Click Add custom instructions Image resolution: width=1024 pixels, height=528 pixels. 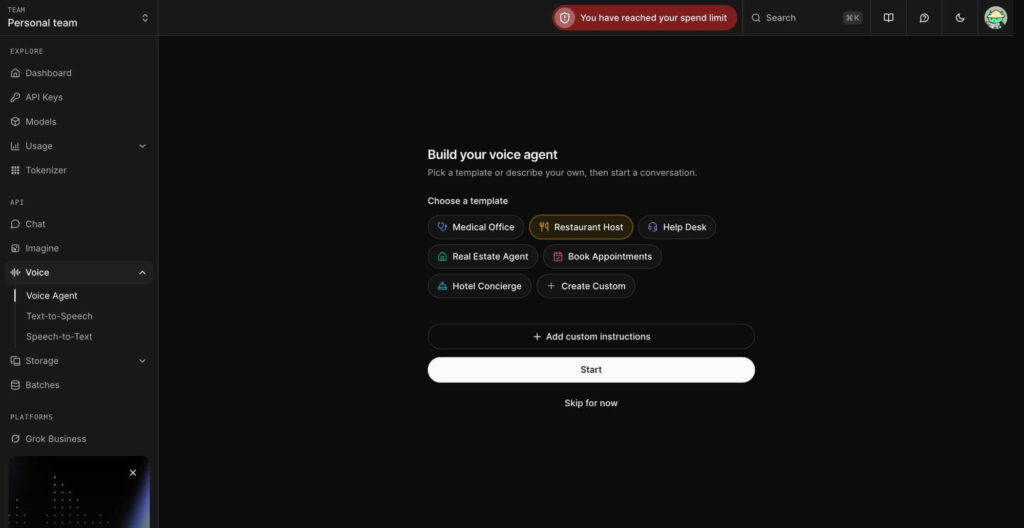pos(591,337)
